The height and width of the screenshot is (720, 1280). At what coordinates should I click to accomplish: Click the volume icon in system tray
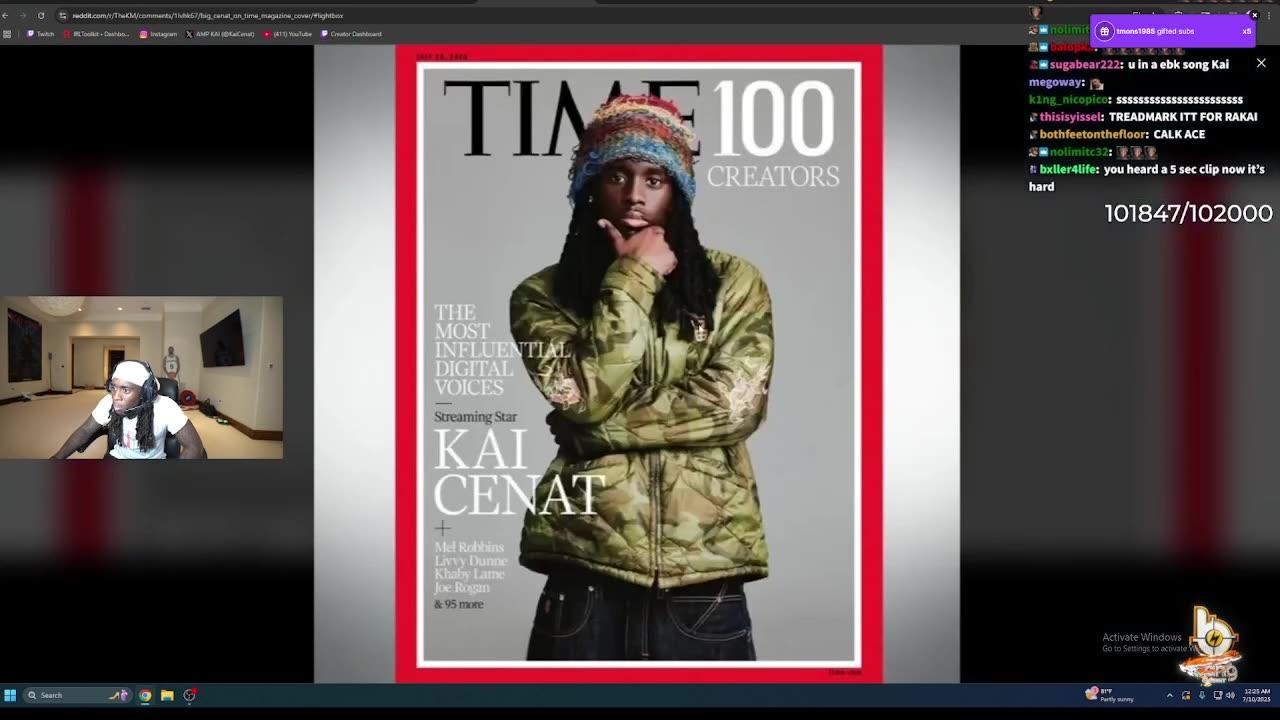pyautogui.click(x=1230, y=695)
